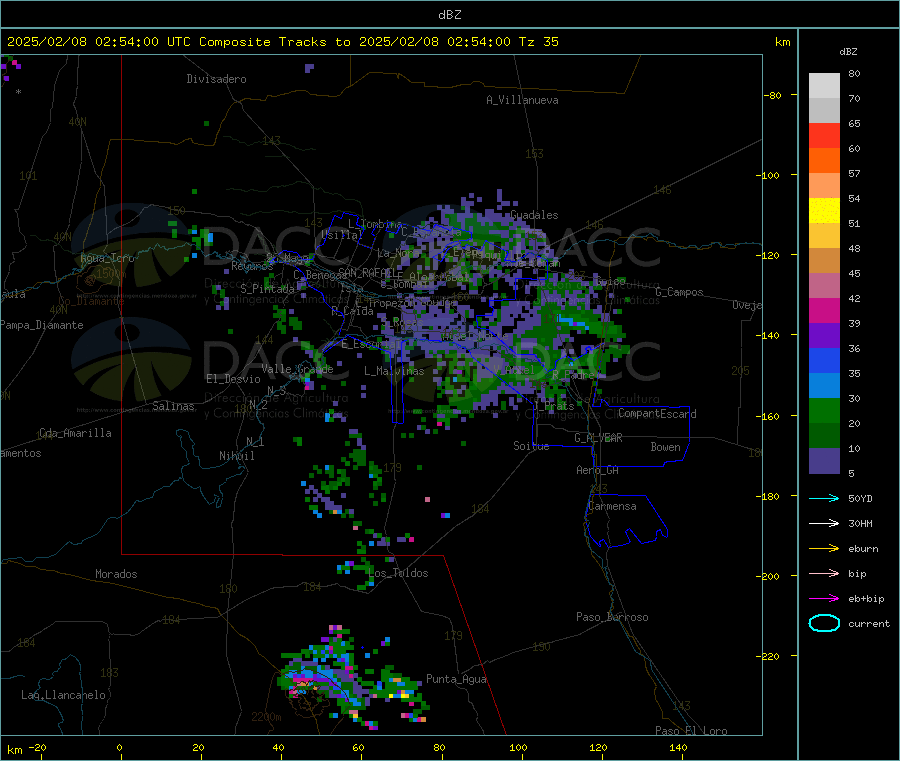Click the 'Morados' map label

(117, 574)
